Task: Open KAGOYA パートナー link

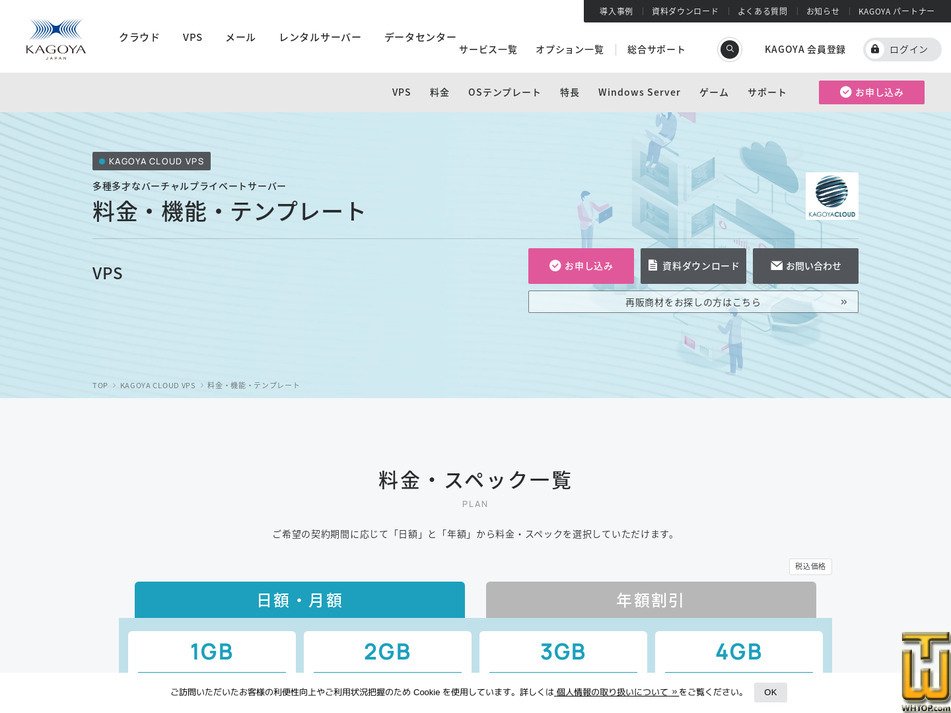Action: tap(896, 11)
